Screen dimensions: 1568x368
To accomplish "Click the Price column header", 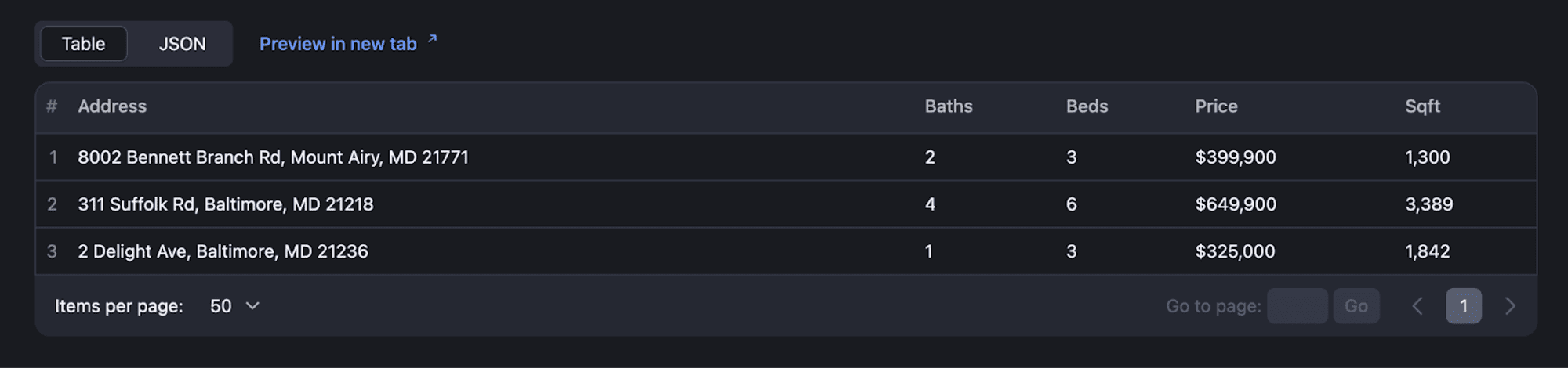I will pyautogui.click(x=1216, y=106).
